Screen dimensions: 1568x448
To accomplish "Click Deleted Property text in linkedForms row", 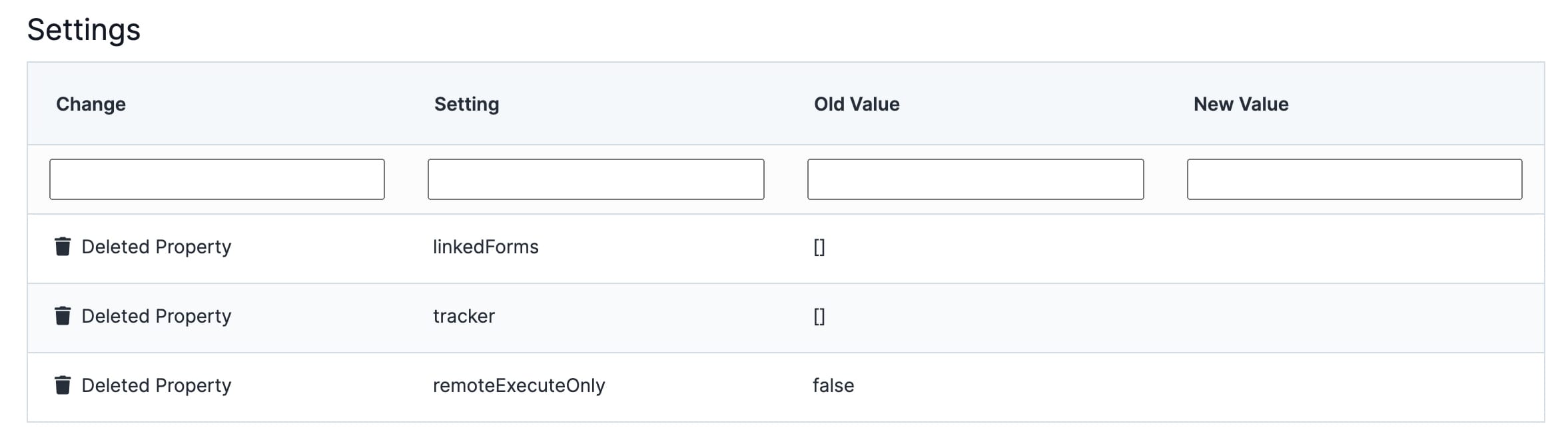I will coord(157,247).
